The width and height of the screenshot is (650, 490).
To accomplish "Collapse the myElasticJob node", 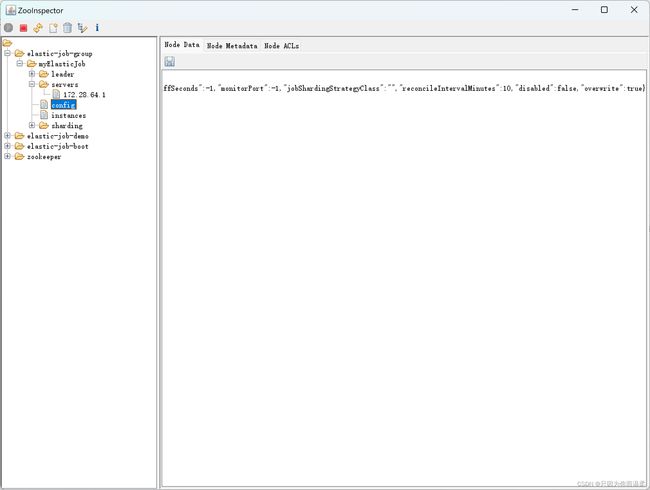I will click(19, 64).
